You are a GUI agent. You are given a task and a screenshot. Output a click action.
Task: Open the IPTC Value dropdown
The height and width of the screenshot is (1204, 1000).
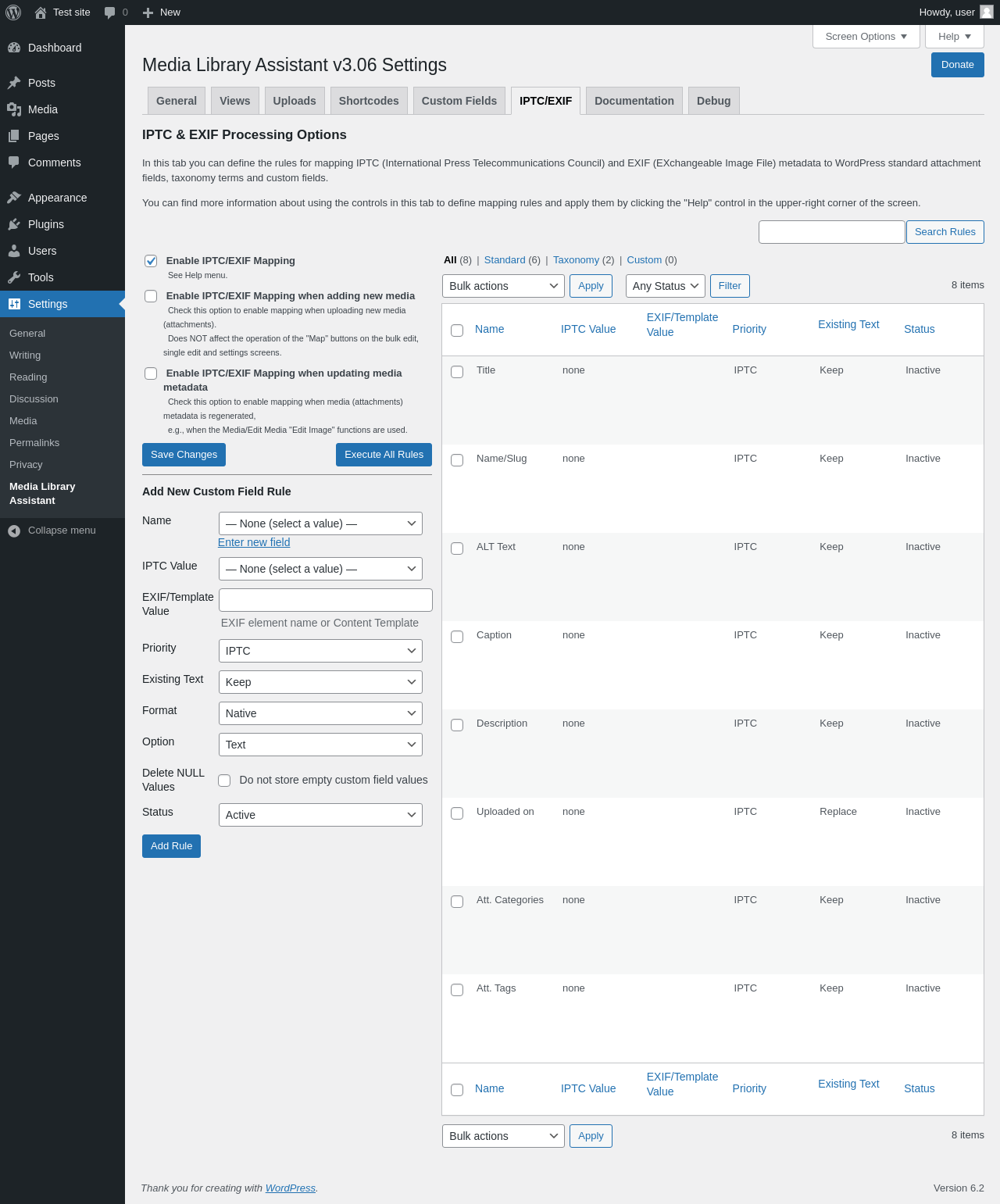tap(320, 569)
